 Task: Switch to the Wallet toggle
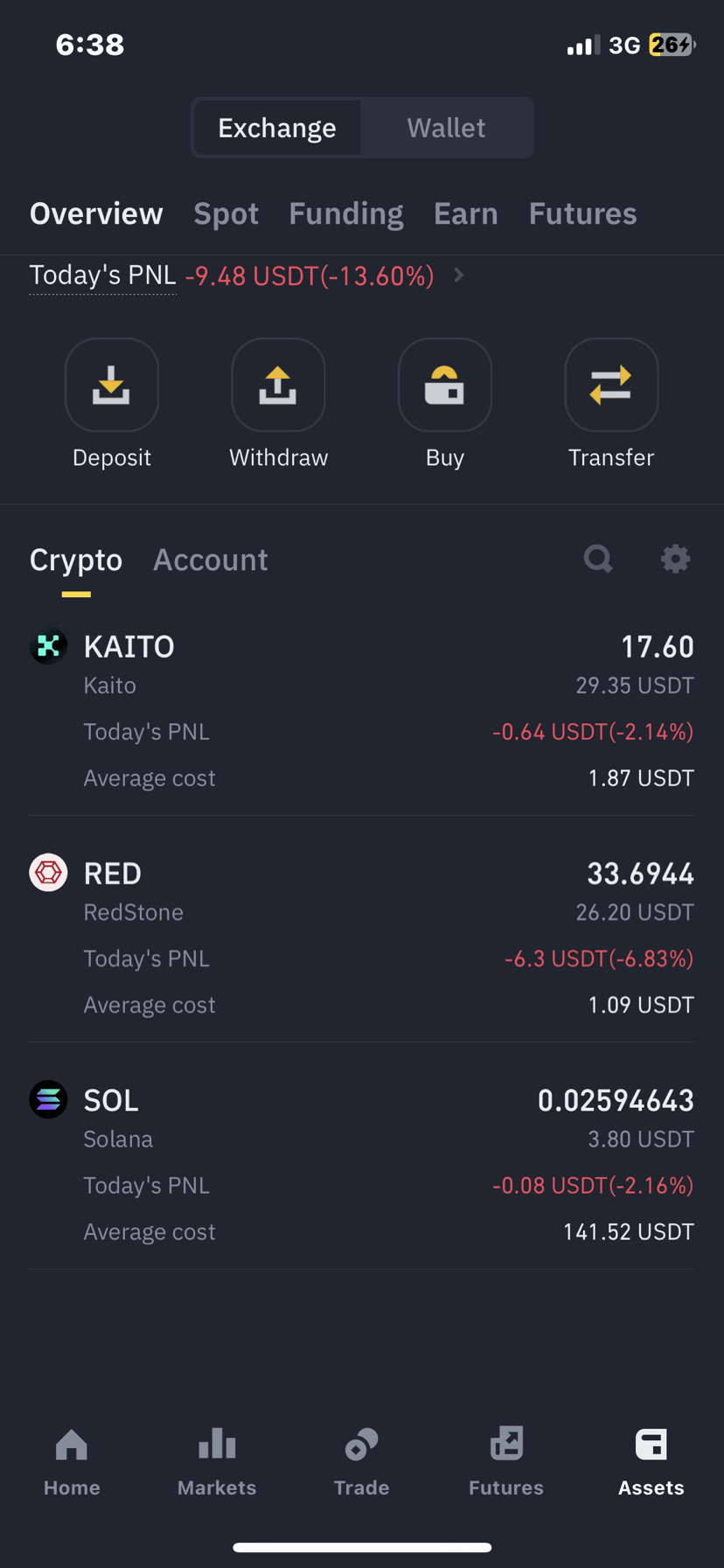click(x=446, y=128)
